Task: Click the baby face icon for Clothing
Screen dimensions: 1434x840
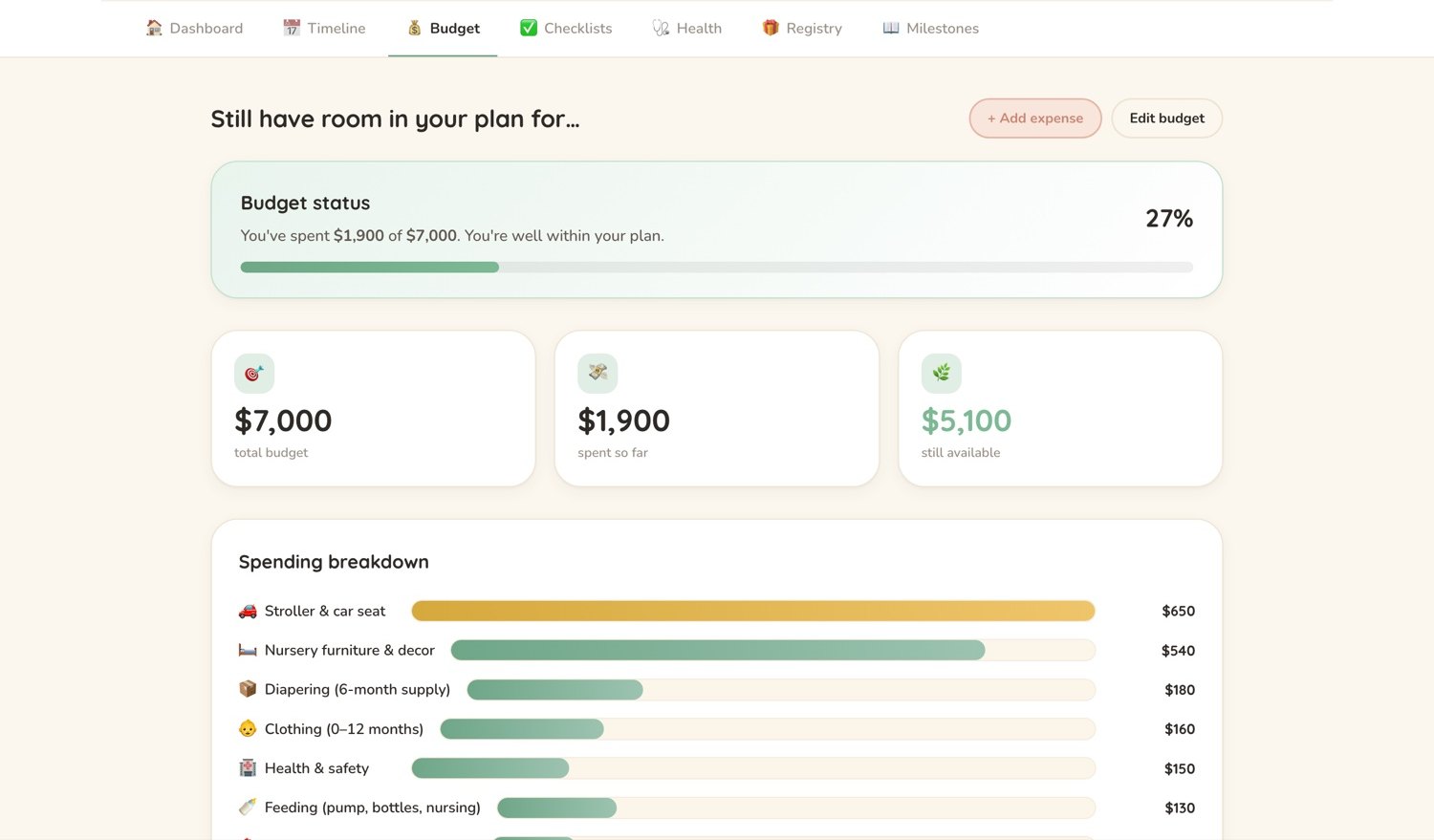Action: (248, 728)
